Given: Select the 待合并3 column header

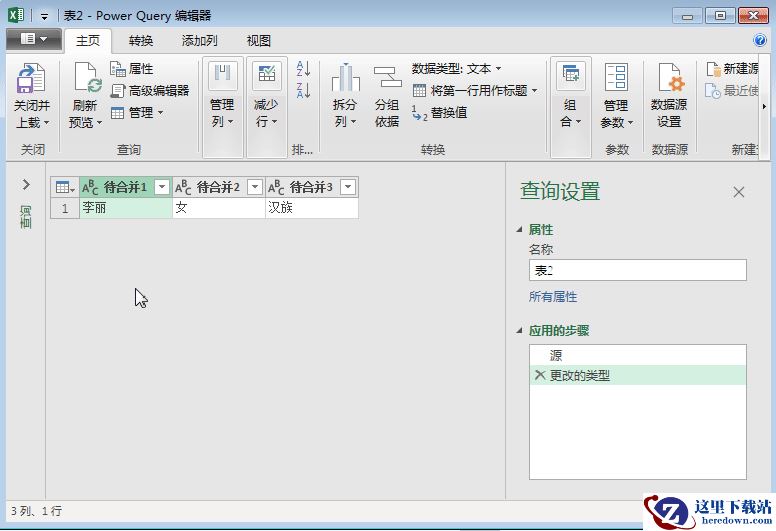Looking at the screenshot, I should click(311, 188).
